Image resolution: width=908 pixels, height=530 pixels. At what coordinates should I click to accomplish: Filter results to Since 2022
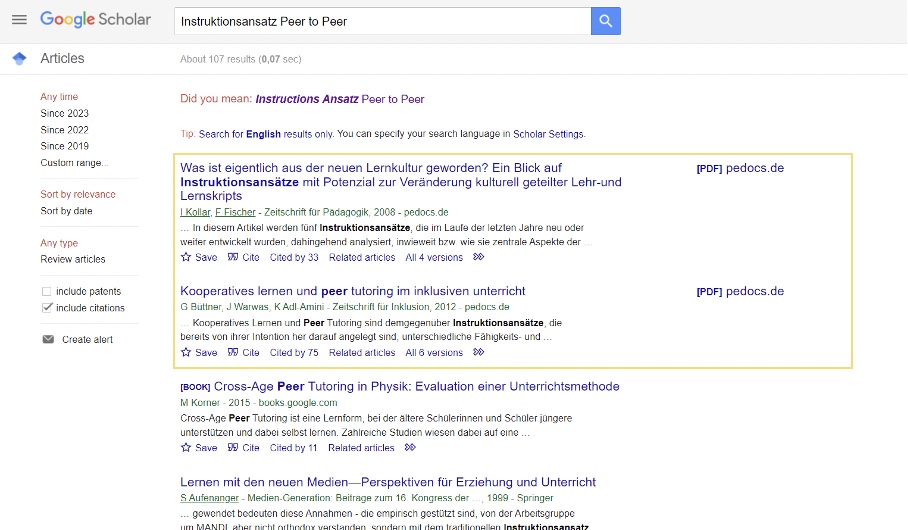tap(64, 130)
